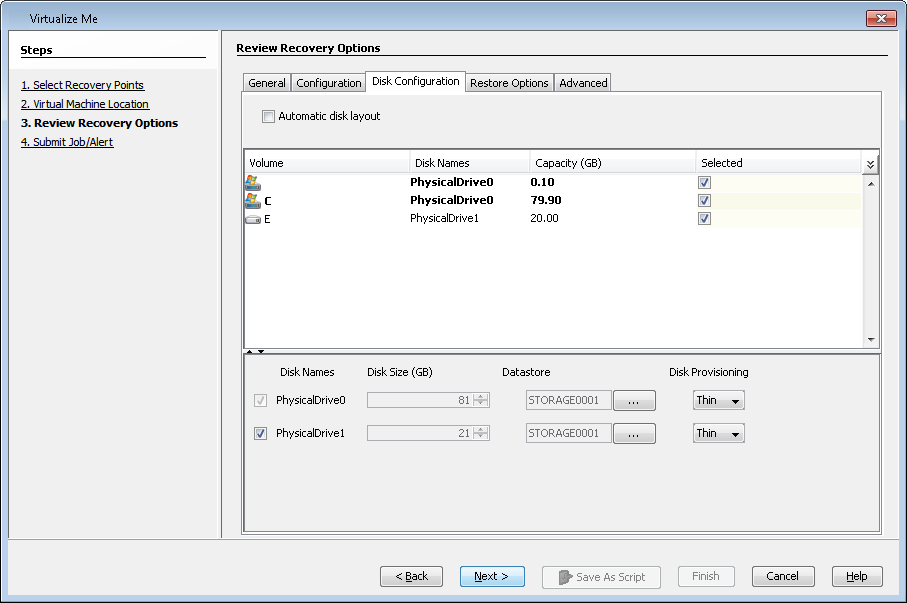Switch to the Restore Options tab
The width and height of the screenshot is (907, 603).
pos(509,82)
